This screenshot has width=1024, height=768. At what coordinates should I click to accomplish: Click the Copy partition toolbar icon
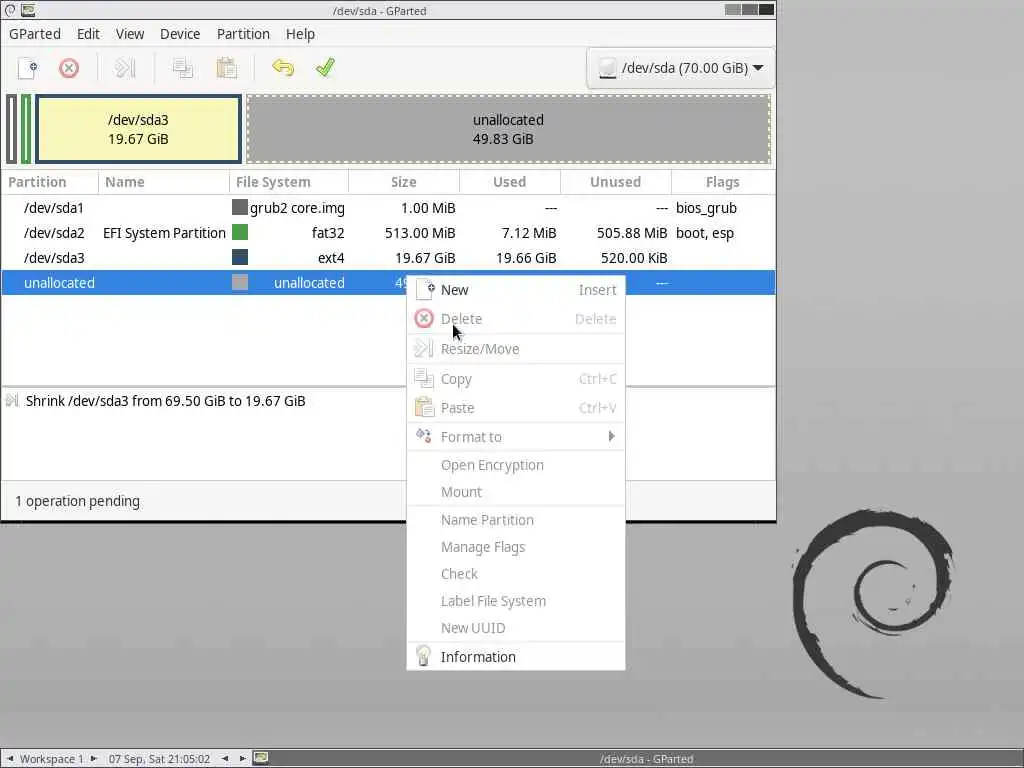tap(183, 68)
